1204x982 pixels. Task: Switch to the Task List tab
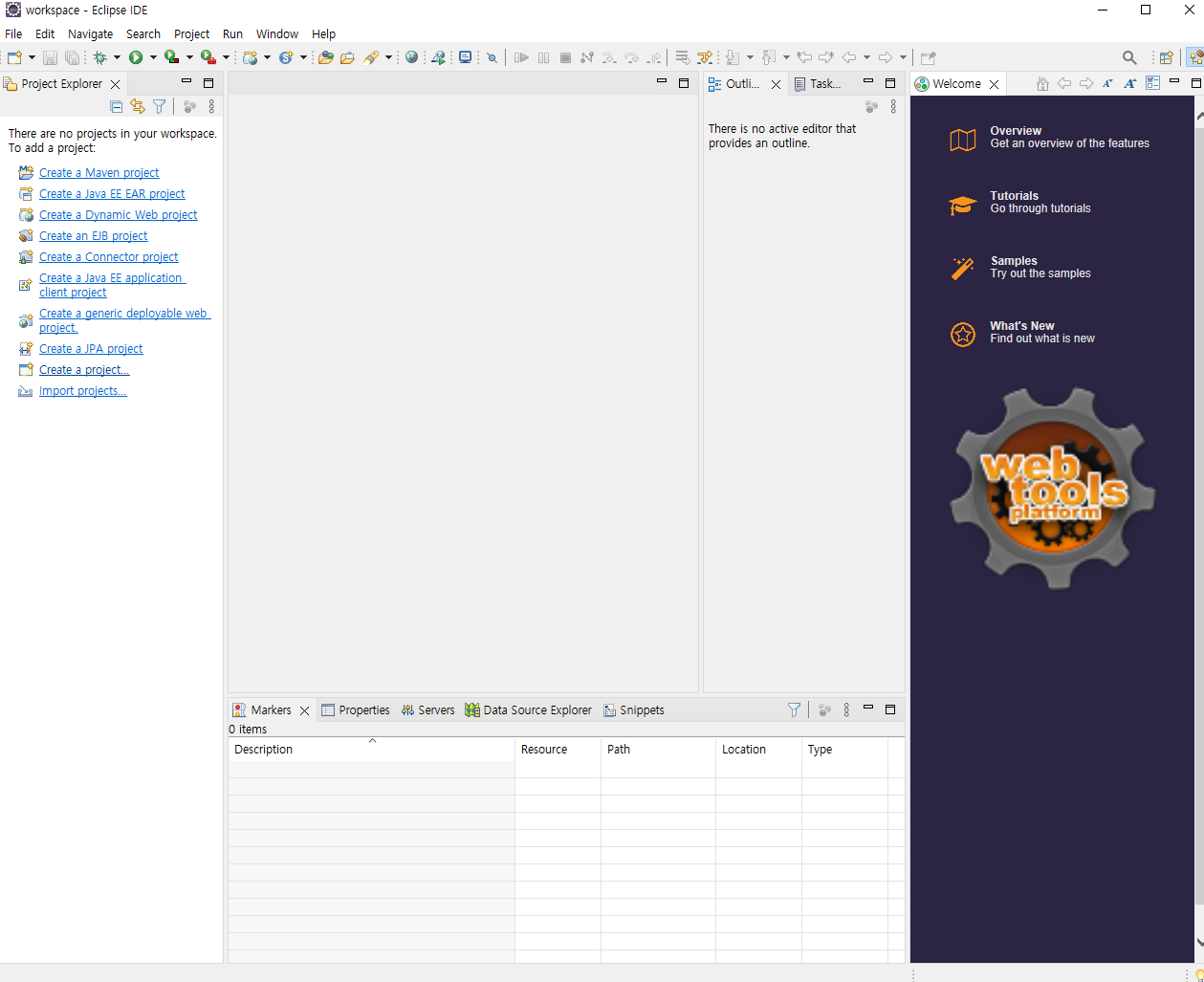tap(818, 84)
